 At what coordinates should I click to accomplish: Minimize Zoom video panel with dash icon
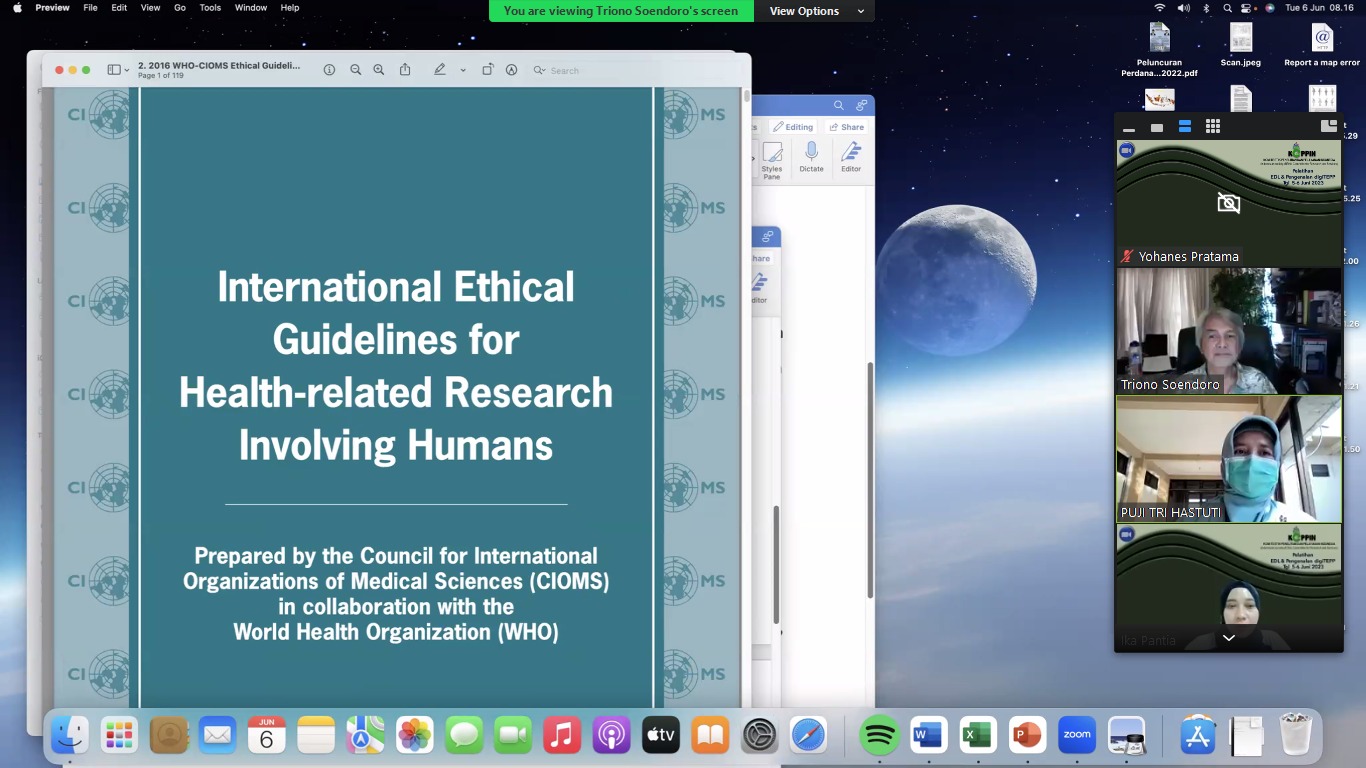1129,128
